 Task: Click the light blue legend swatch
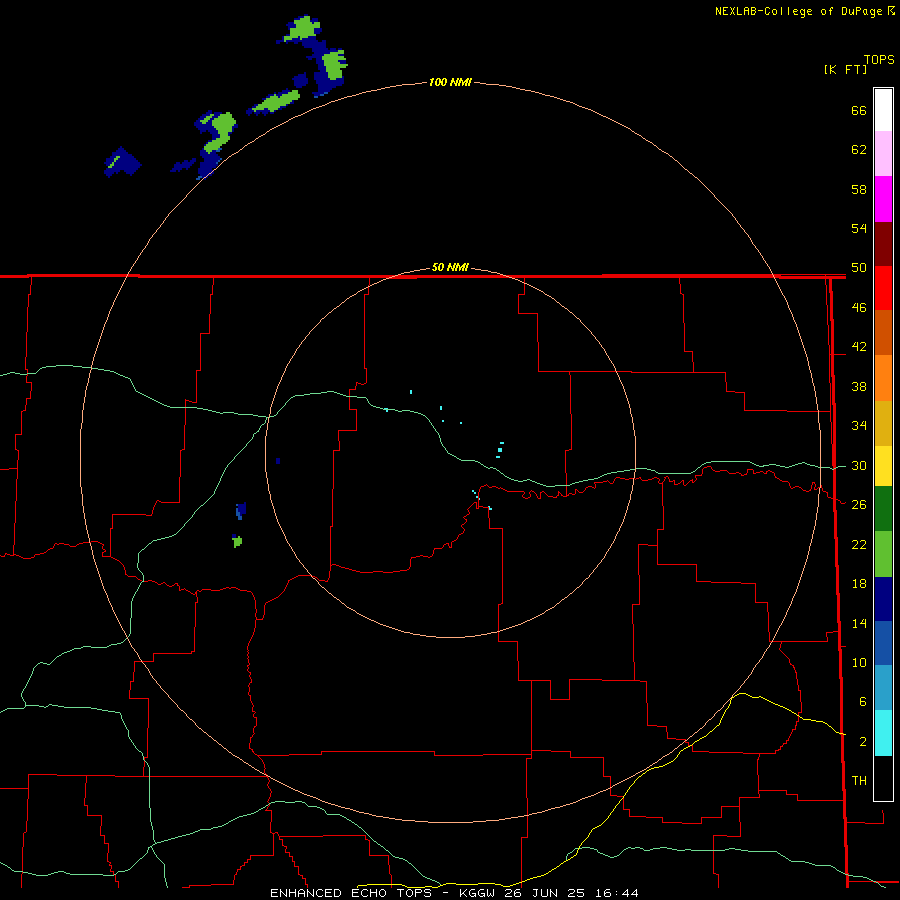coord(883,687)
